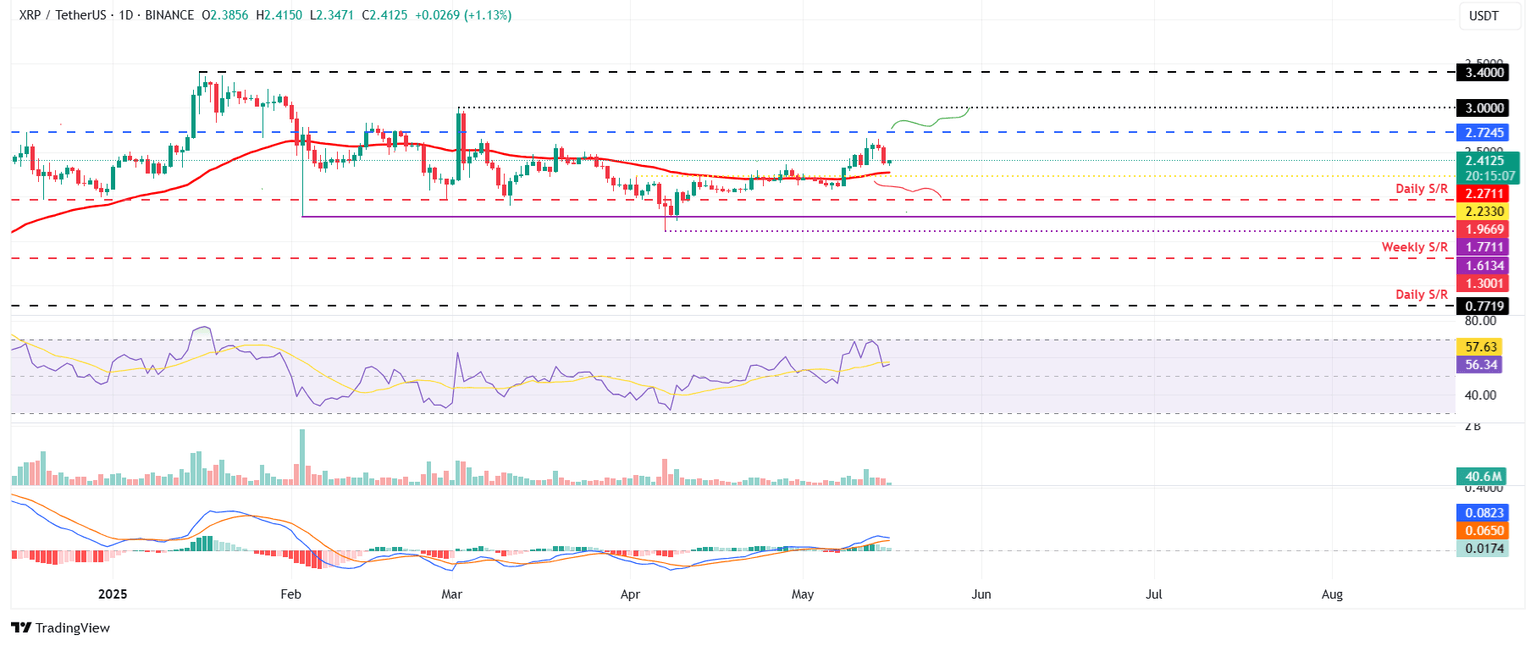Open the Weekly S/R label menu
This screenshot has height=646, width=1536.
click(1417, 247)
